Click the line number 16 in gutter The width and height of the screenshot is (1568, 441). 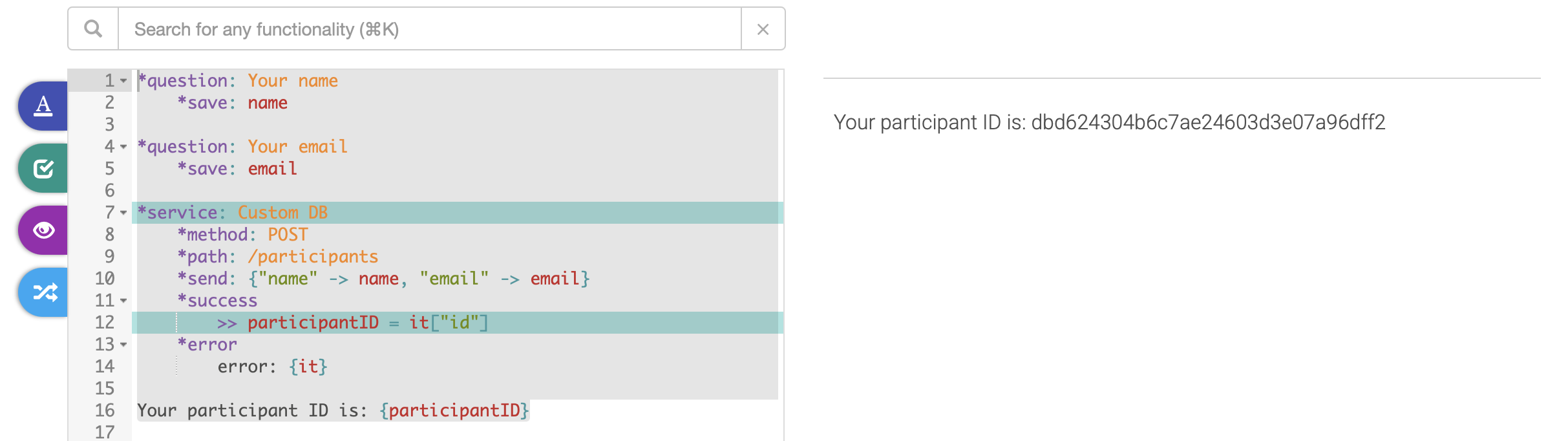pyautogui.click(x=105, y=411)
